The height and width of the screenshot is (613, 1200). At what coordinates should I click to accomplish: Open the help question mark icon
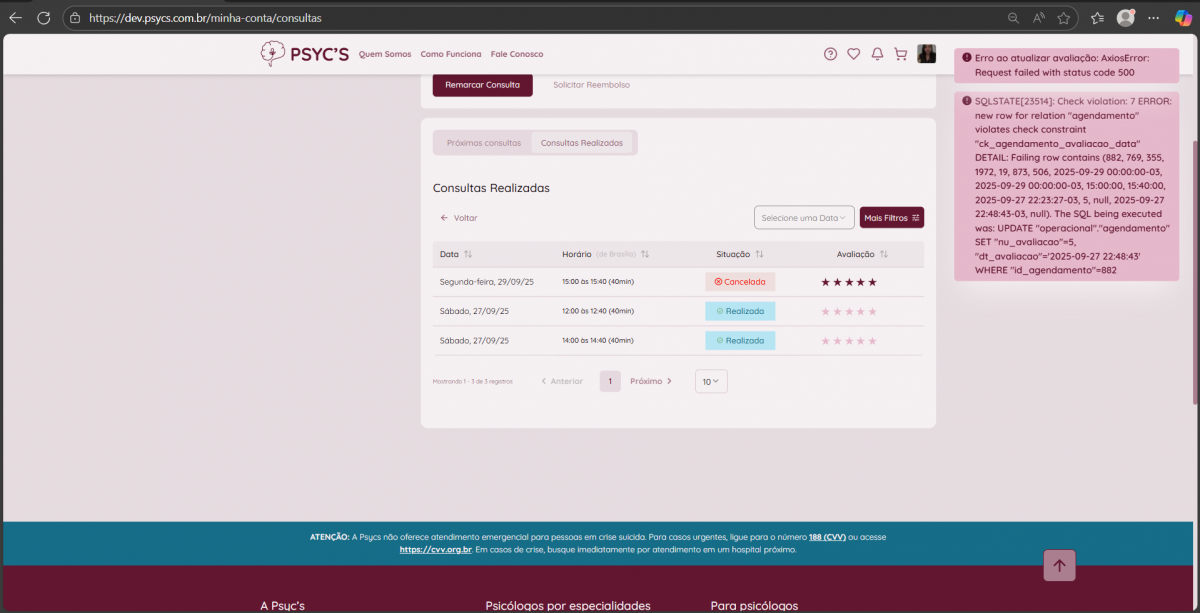tap(830, 54)
